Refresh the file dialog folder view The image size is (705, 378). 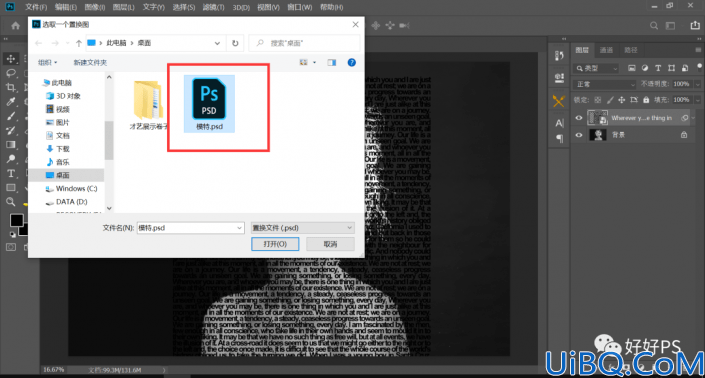[x=235, y=43]
